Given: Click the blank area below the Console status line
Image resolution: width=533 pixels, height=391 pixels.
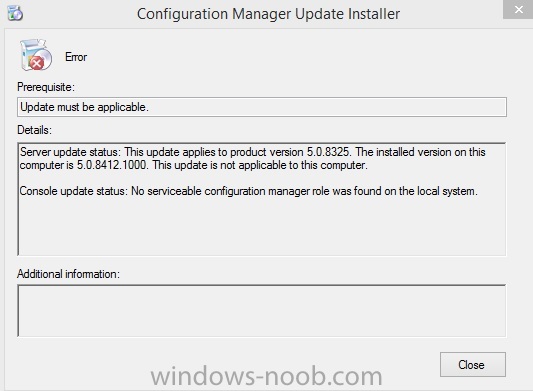Looking at the screenshot, I should (262, 226).
